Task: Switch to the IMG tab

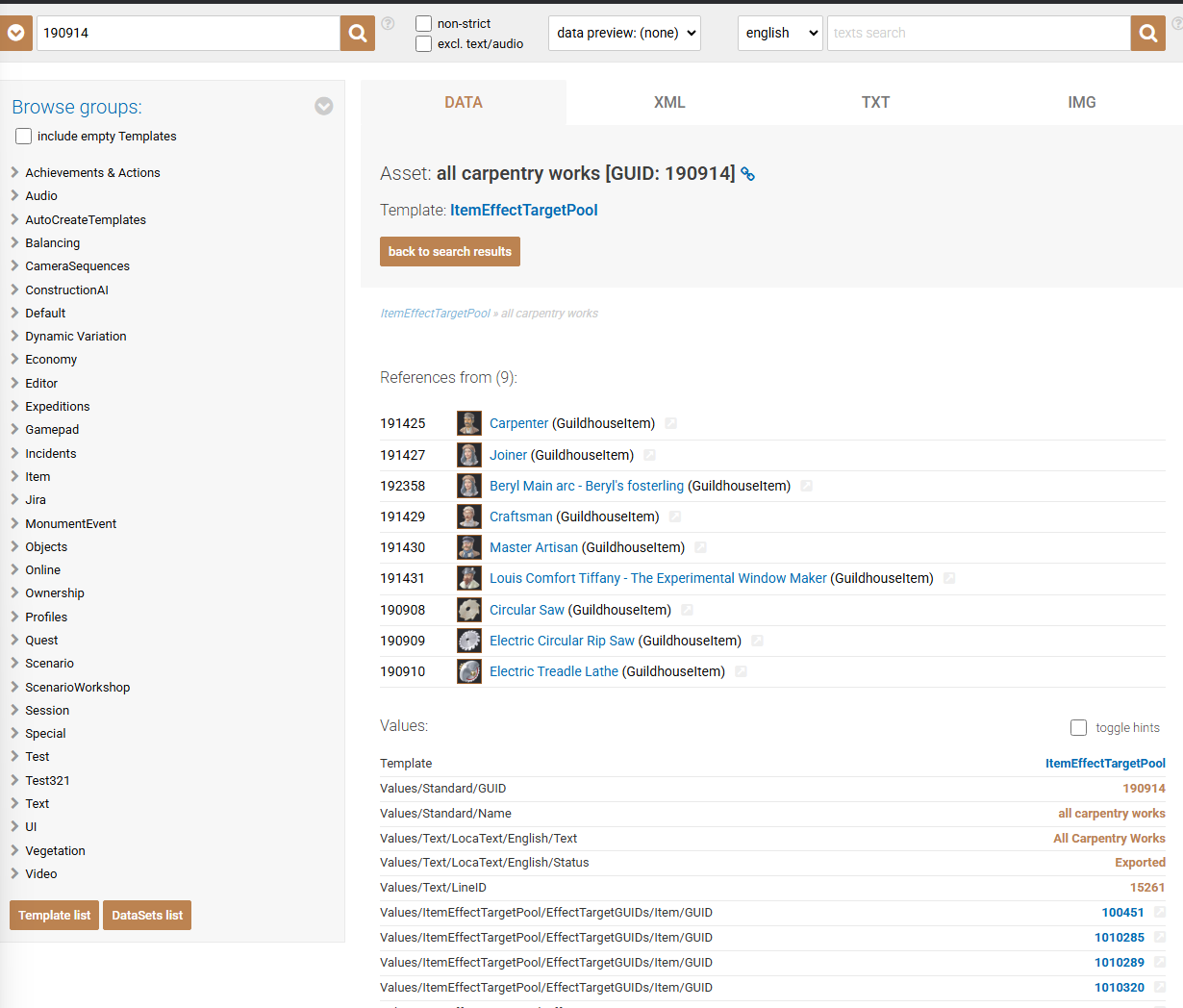Action: click(1081, 103)
